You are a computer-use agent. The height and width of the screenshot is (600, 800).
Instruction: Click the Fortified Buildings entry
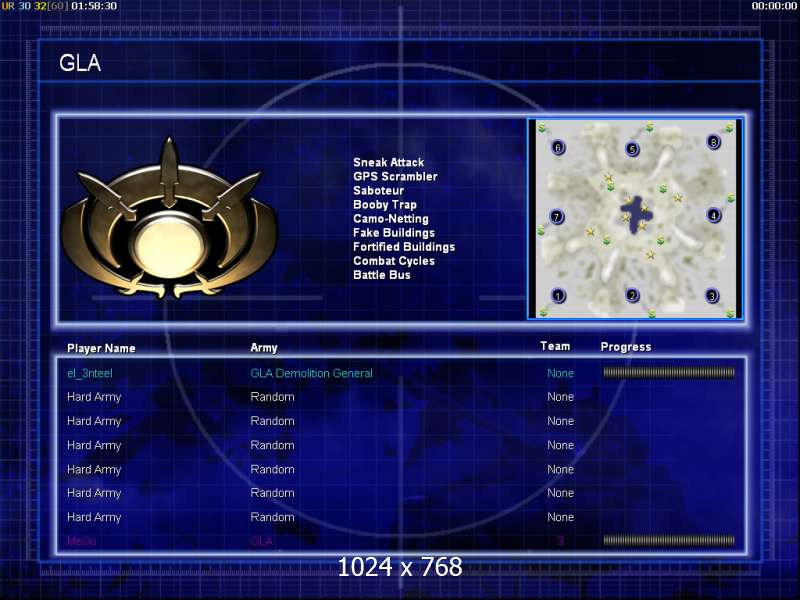click(x=404, y=247)
